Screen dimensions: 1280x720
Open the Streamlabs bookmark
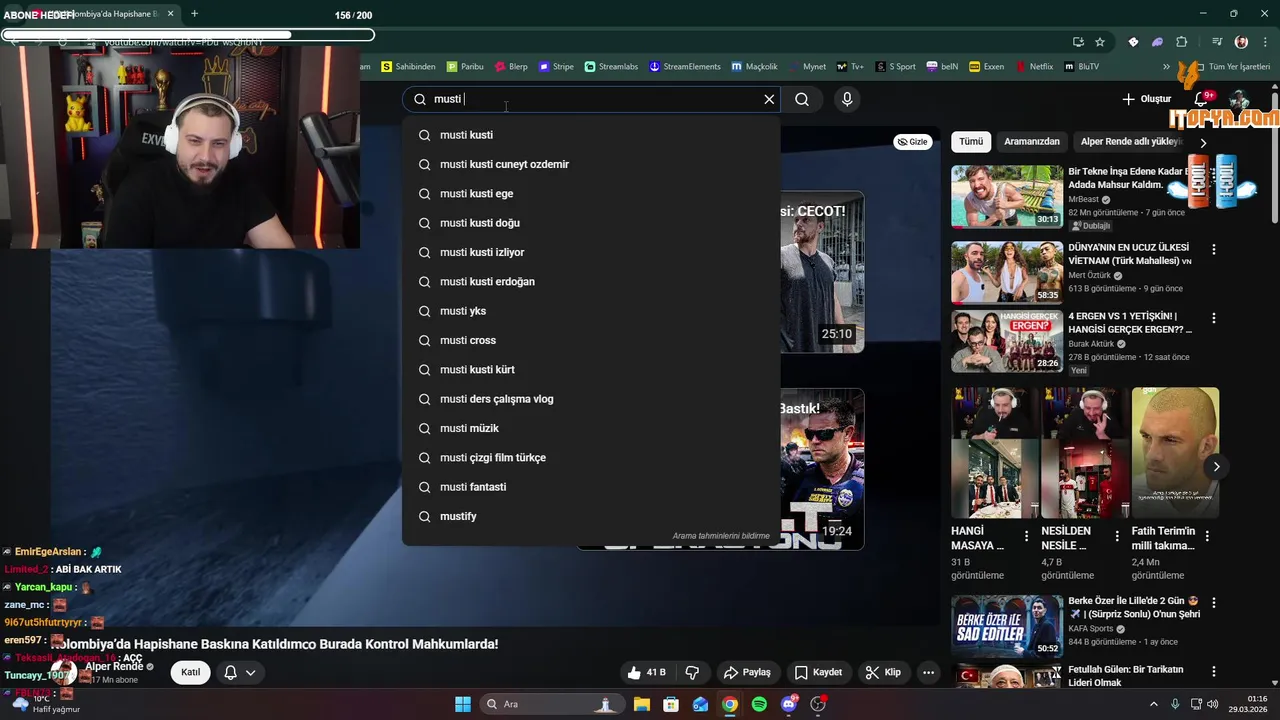coord(611,66)
